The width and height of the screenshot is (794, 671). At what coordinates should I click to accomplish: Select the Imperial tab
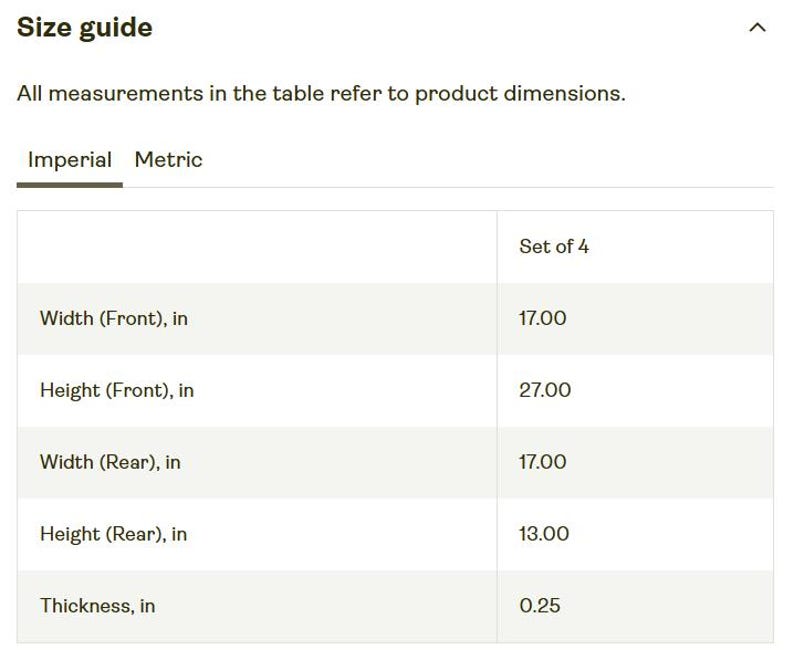pos(70,160)
